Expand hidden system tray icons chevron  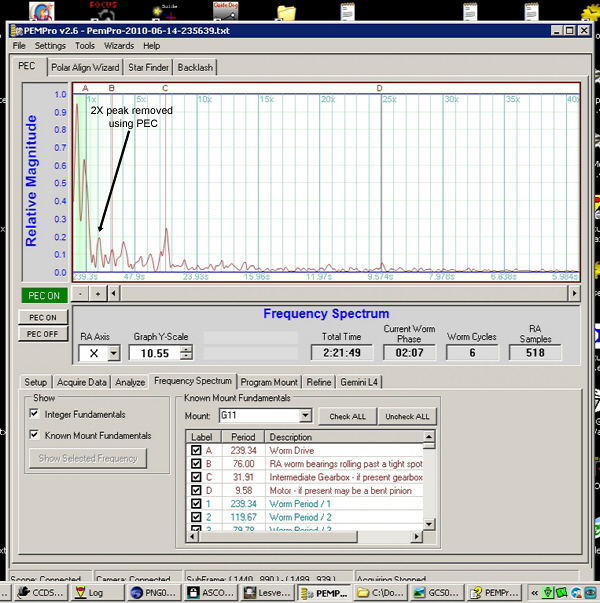tap(534, 593)
